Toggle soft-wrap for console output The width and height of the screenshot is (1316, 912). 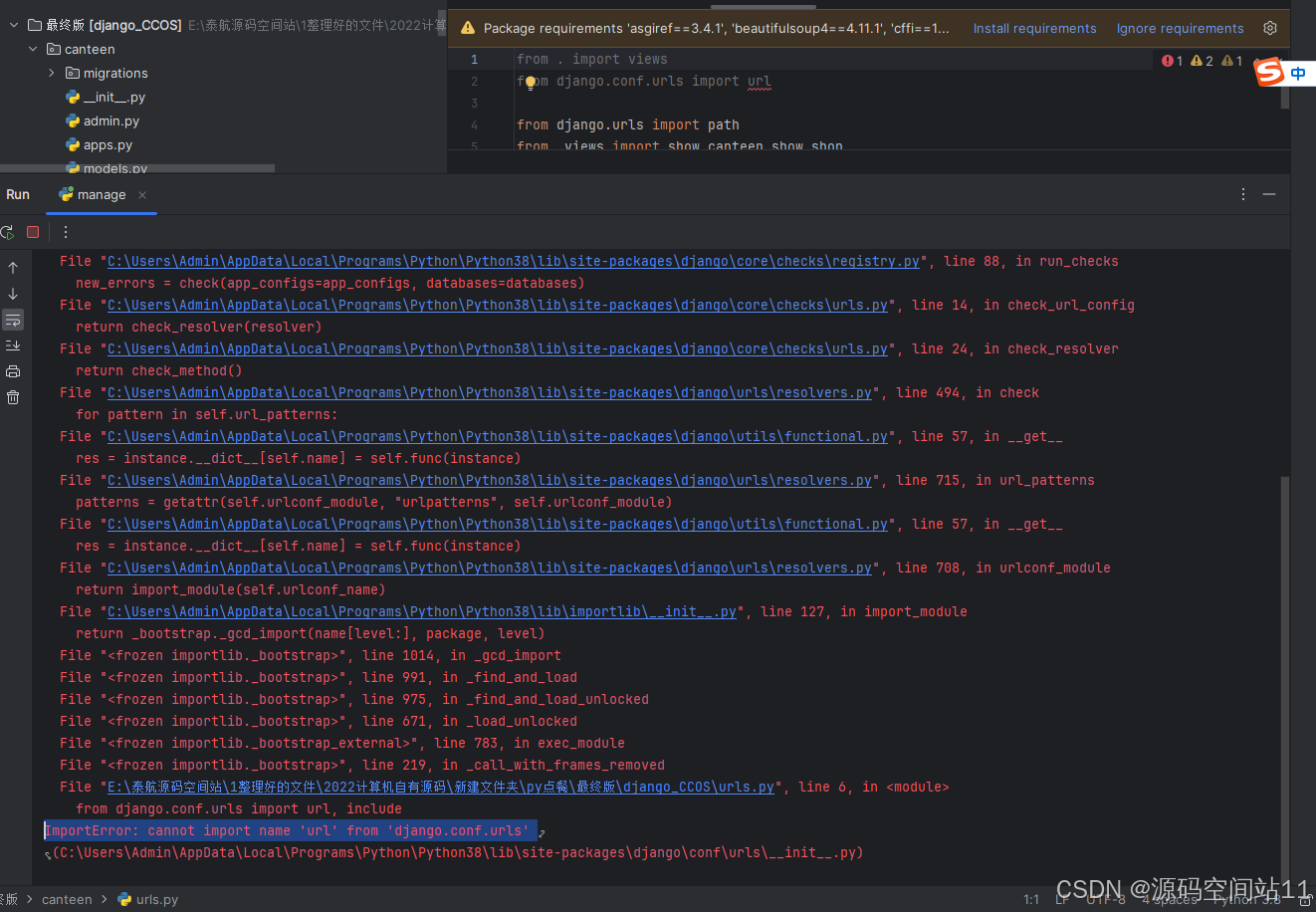pyautogui.click(x=12, y=320)
